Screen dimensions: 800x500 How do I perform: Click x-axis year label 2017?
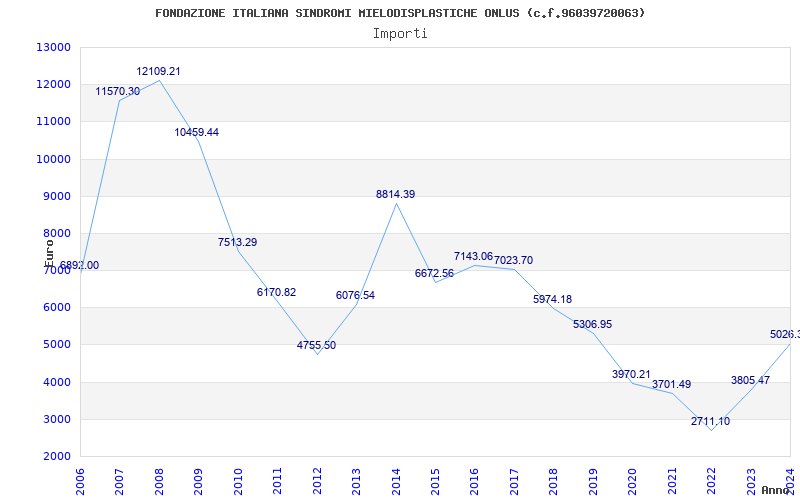click(515, 482)
